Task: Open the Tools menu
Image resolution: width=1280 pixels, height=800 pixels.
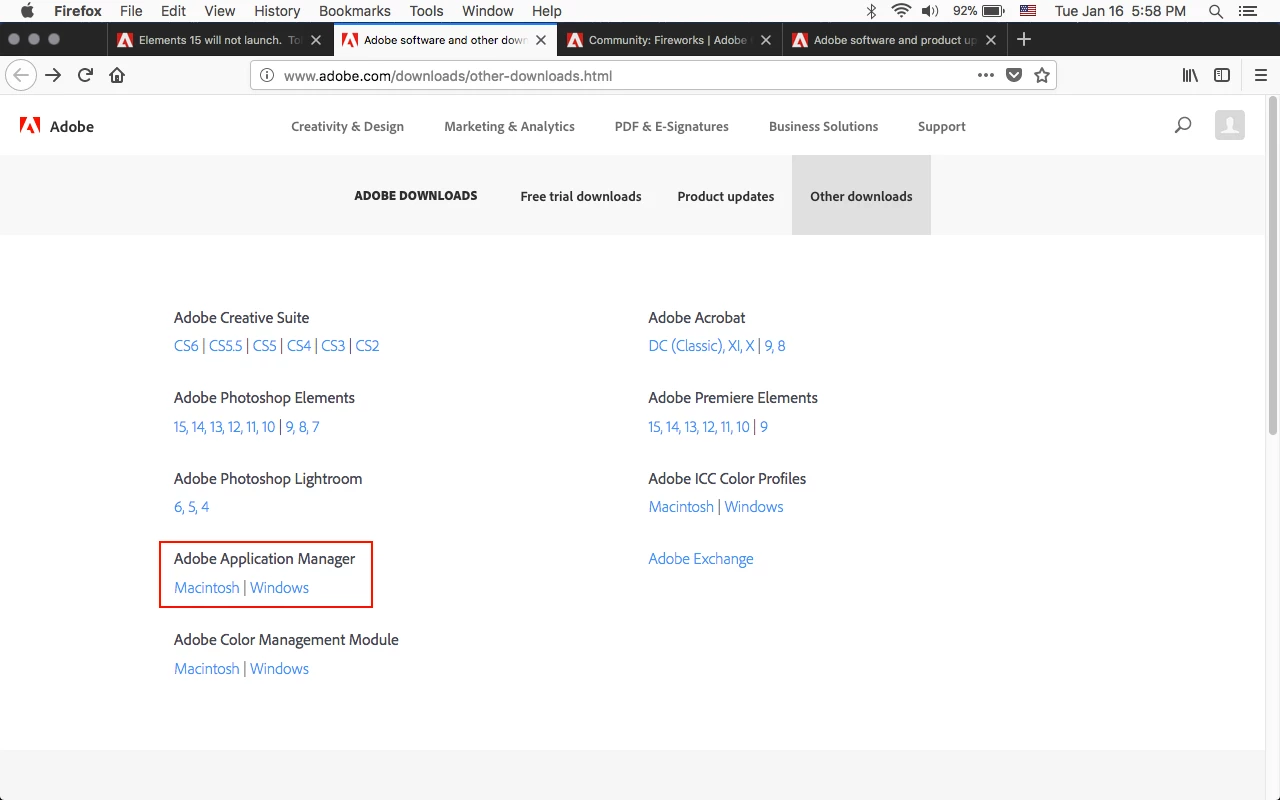Action: pyautogui.click(x=426, y=11)
